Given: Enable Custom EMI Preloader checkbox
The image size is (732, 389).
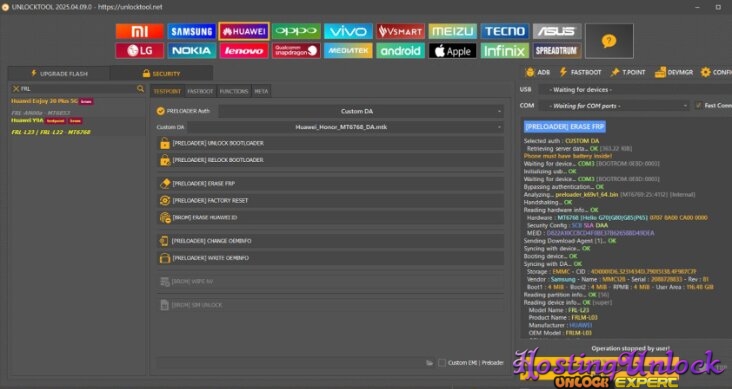Looking at the screenshot, I should click(442, 363).
